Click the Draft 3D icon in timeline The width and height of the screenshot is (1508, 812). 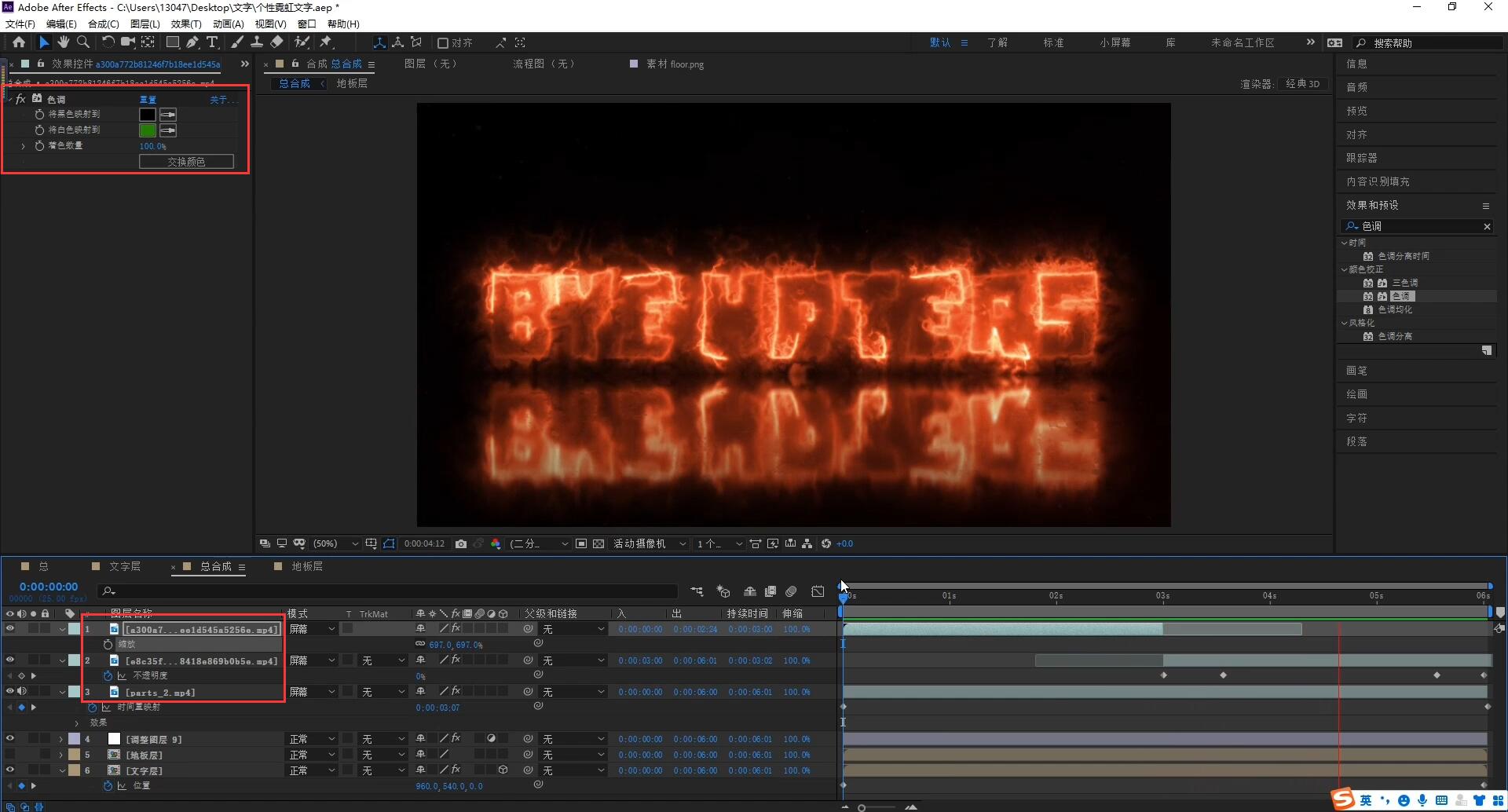tap(723, 591)
